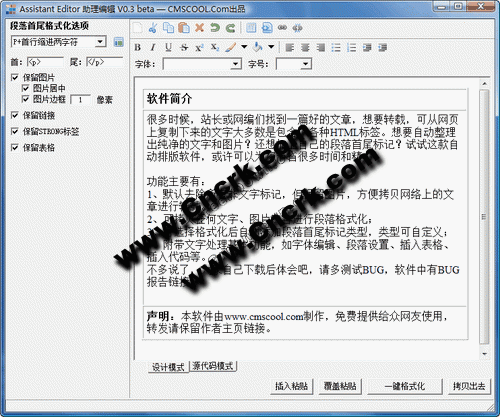
Task: Click the cut scissors icon
Action: (x=153, y=28)
